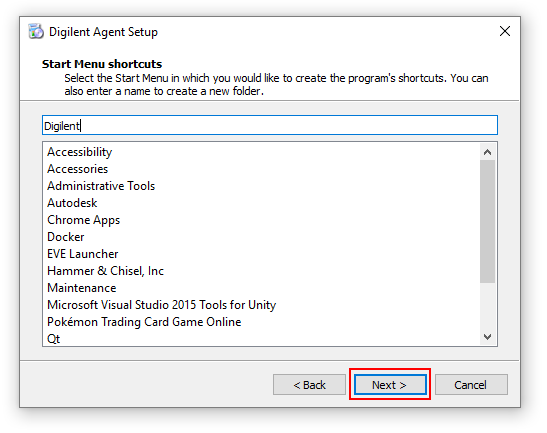Select the Qt folder entry
Screen dimensions: 547x433
(x=53, y=339)
